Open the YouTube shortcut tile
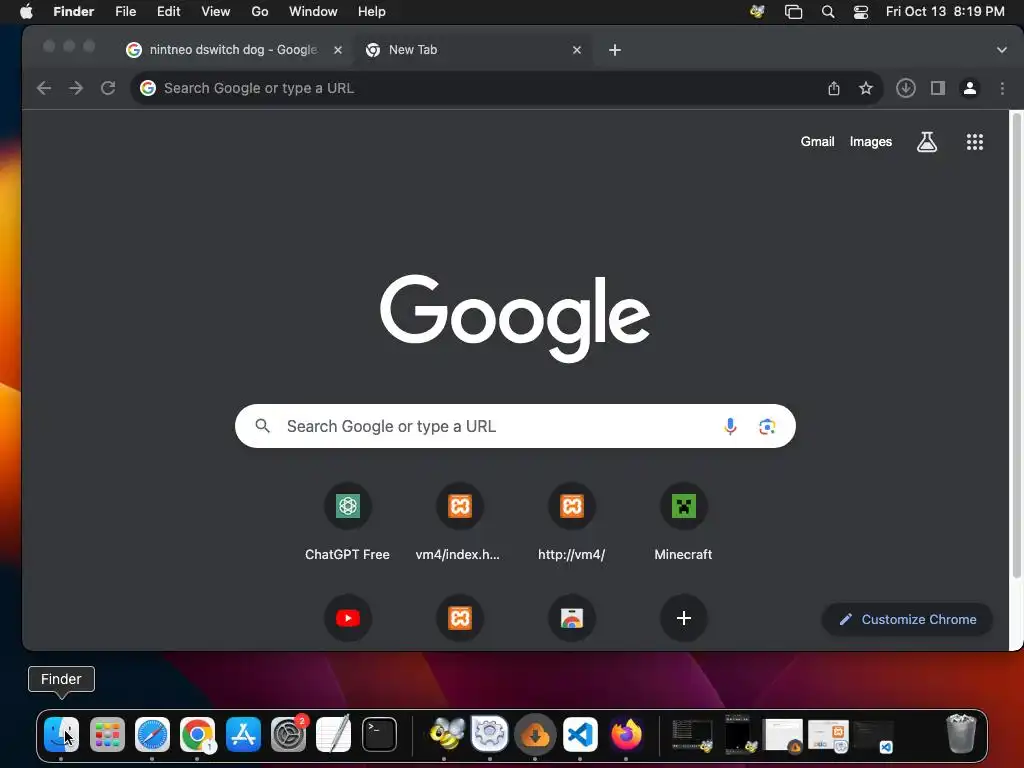This screenshot has width=1024, height=768. [347, 618]
